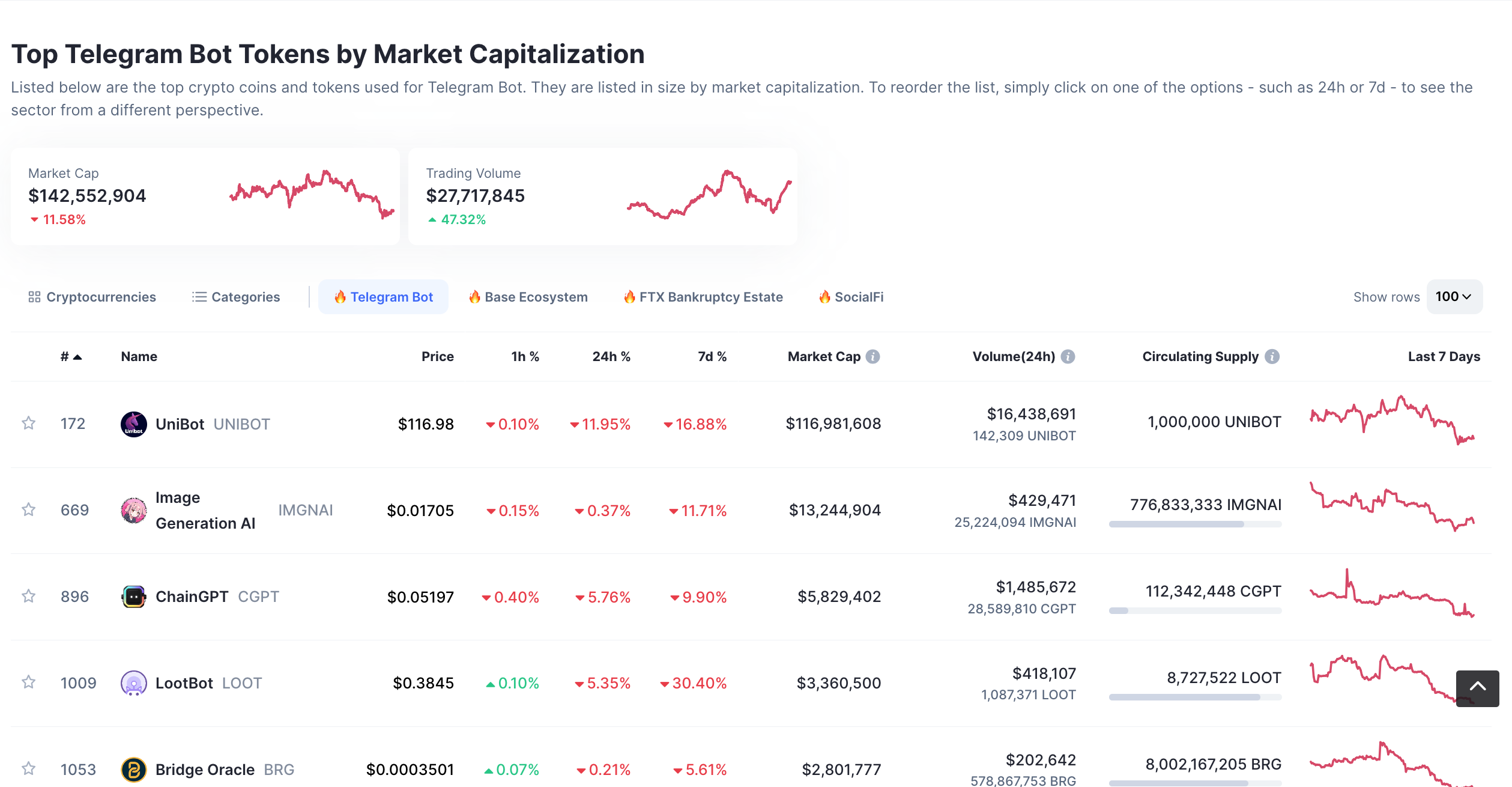Click Market Cap total $142,552,904
This screenshot has width=1512, height=787.
click(87, 196)
